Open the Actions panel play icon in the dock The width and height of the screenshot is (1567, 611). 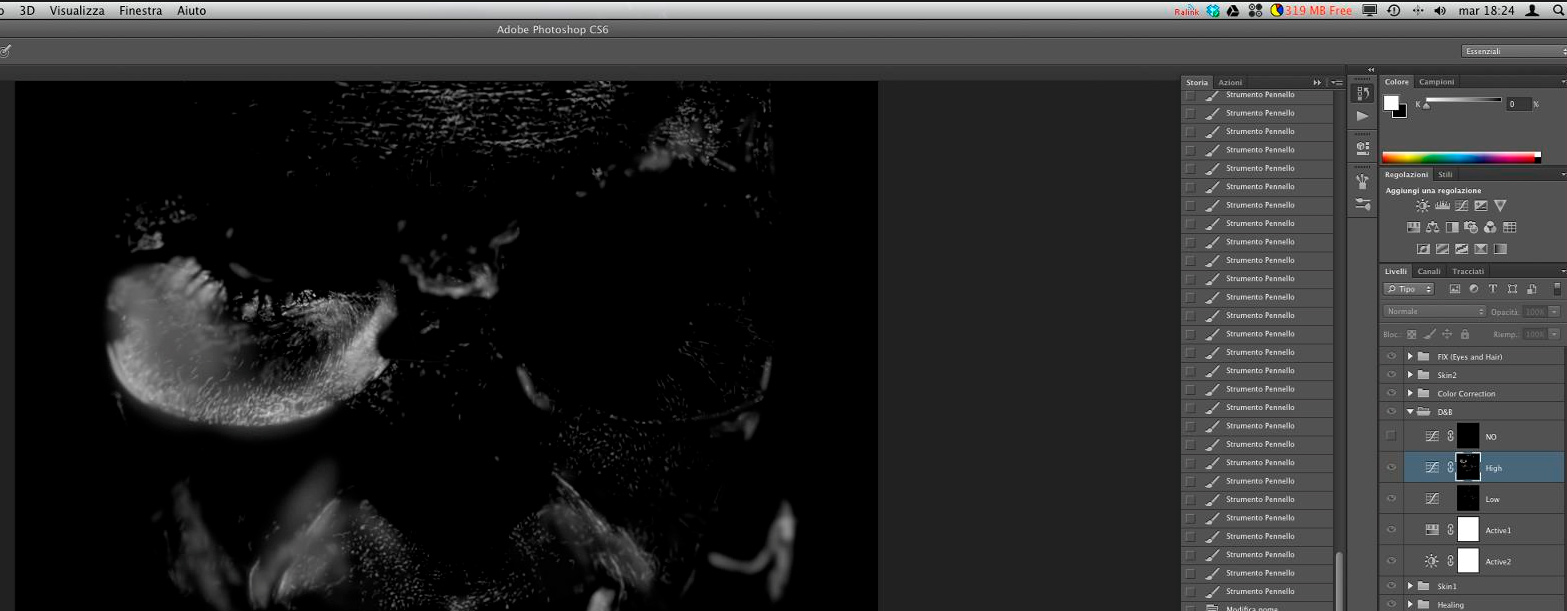tap(1362, 116)
